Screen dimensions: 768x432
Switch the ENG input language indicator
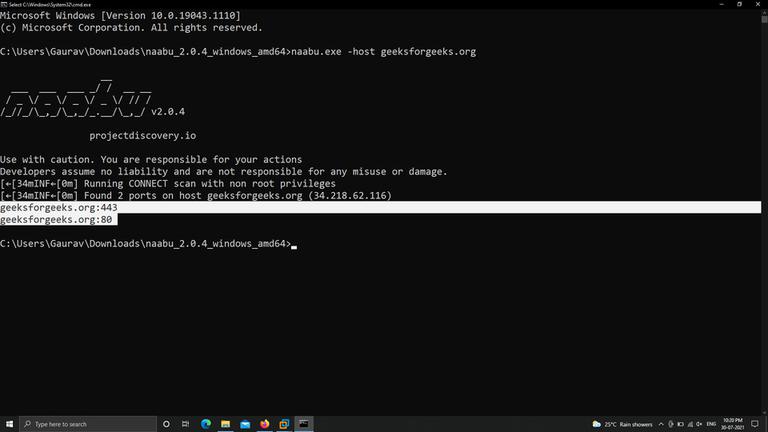tap(711, 424)
